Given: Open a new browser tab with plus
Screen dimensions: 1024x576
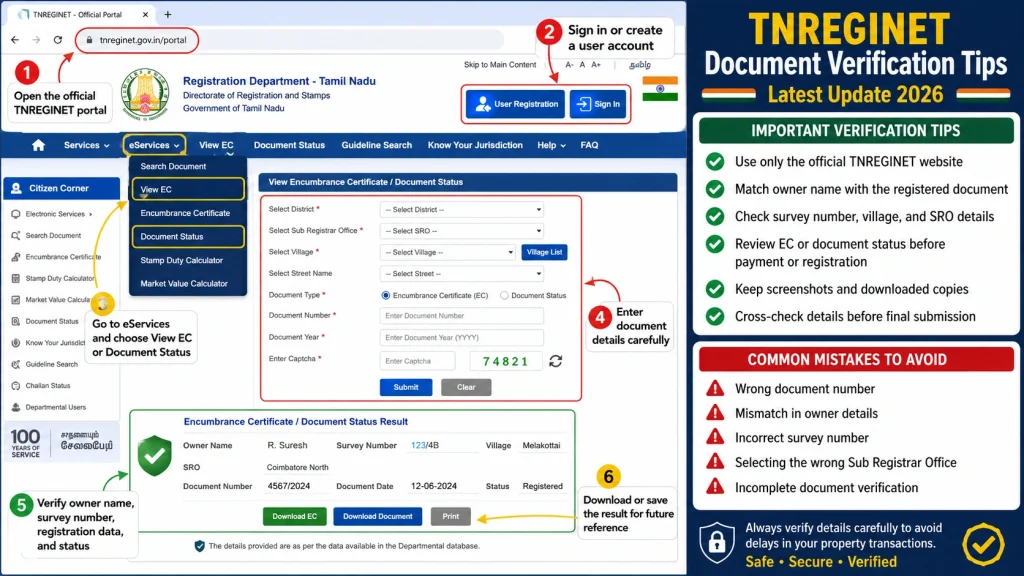Looking at the screenshot, I should click(x=168, y=14).
